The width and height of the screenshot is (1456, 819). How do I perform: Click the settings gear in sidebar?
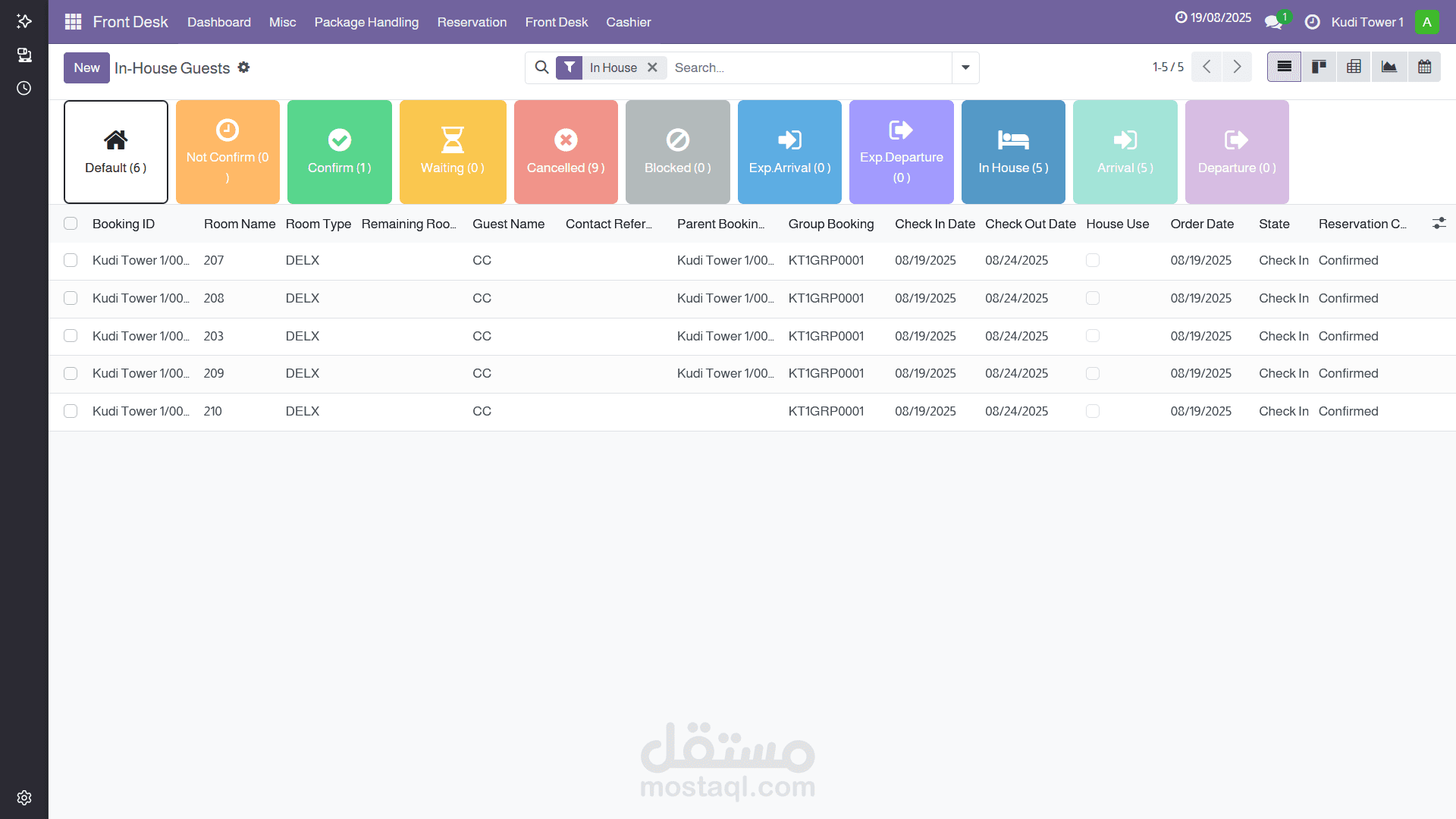(24, 798)
